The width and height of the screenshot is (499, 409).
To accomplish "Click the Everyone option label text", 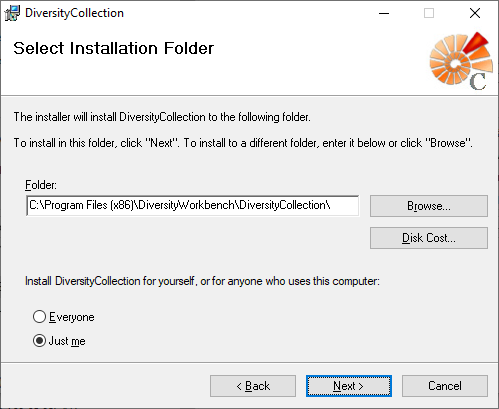I will (x=72, y=317).
